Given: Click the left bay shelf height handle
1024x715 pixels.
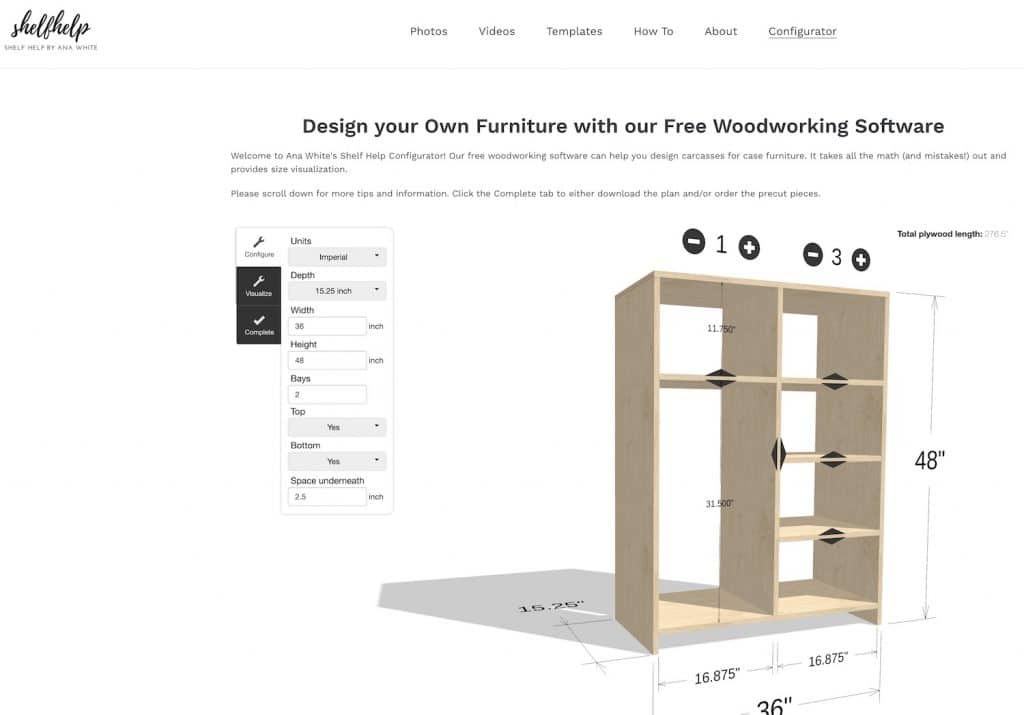Looking at the screenshot, I should (720, 378).
